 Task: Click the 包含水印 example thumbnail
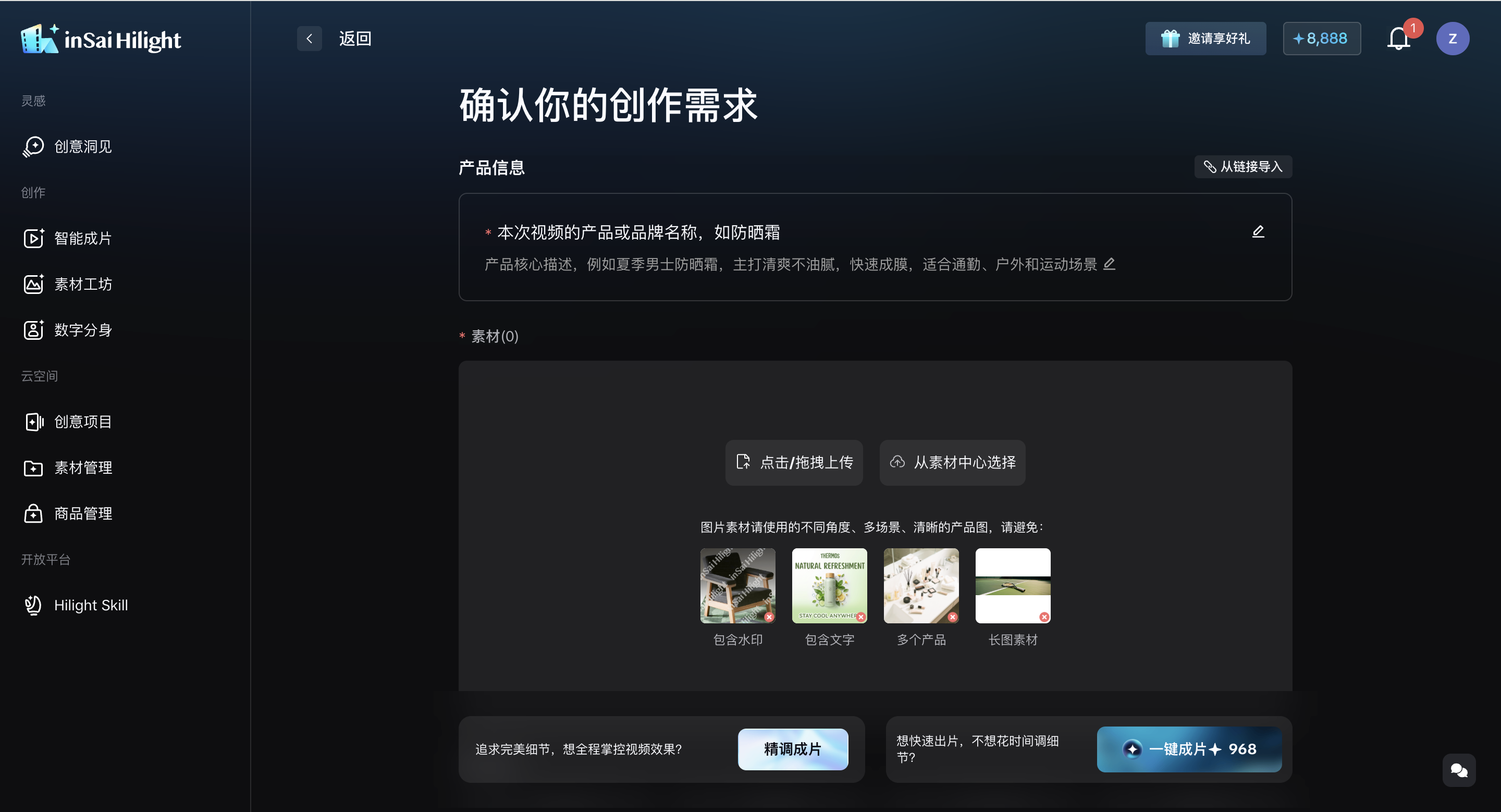click(737, 585)
